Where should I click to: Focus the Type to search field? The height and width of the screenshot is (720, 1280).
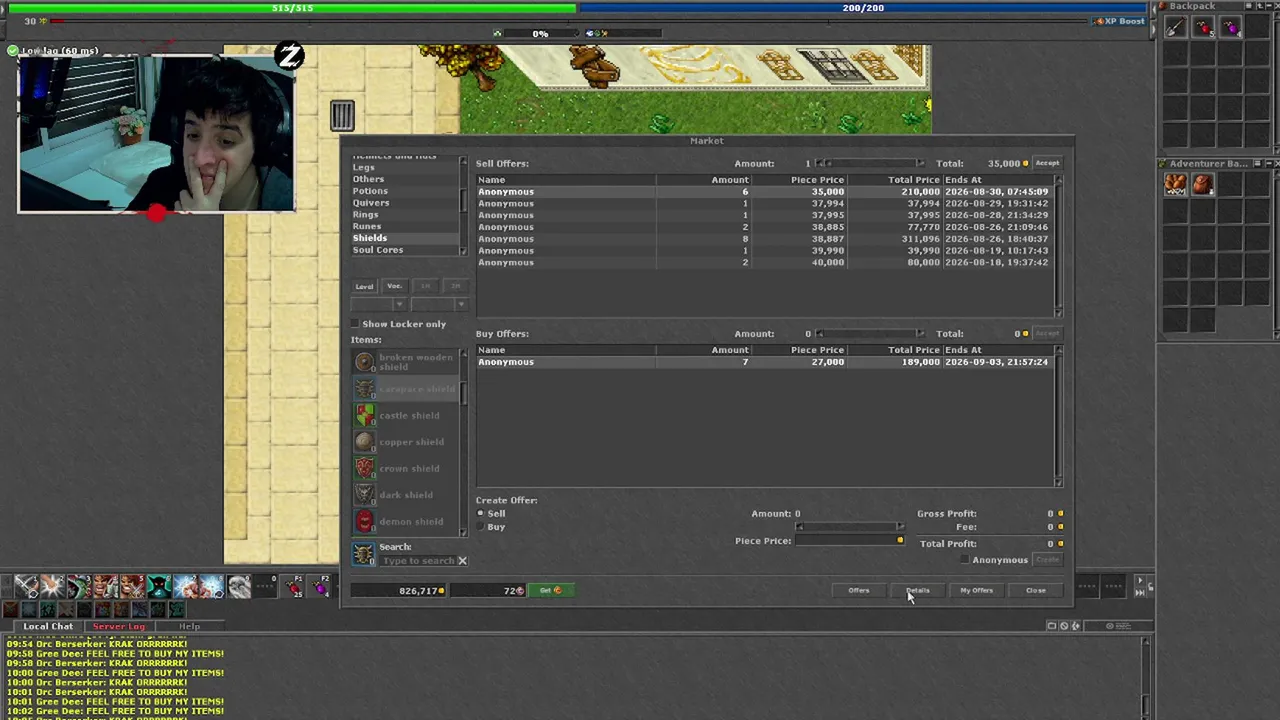[x=417, y=561]
